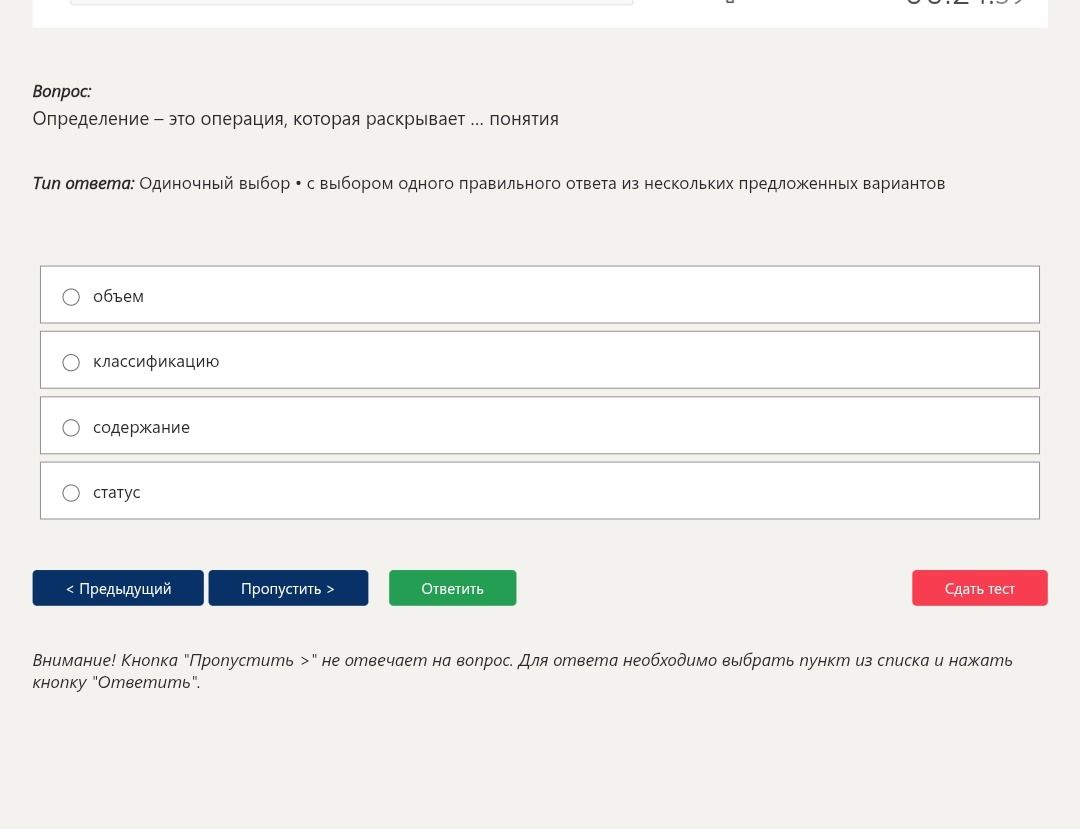Submit answer with green 'Ответить' button
The width and height of the screenshot is (1080, 829).
(x=453, y=588)
